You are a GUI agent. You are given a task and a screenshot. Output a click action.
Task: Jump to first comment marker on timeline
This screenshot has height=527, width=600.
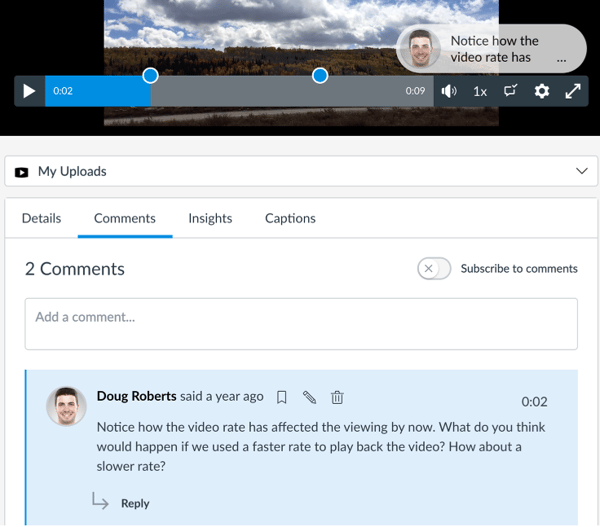[x=150, y=75]
